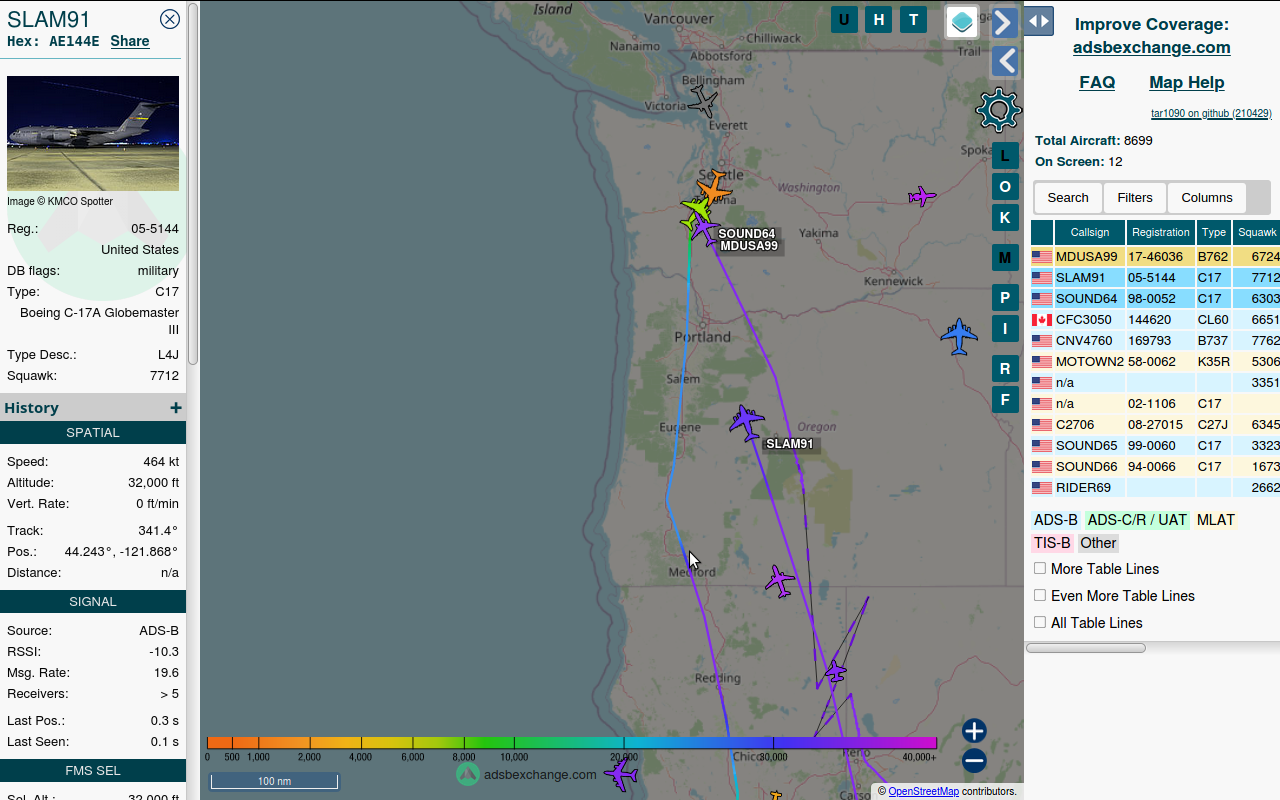1280x800 pixels.
Task: Select the CFC3050 row in table
Action: point(1155,320)
